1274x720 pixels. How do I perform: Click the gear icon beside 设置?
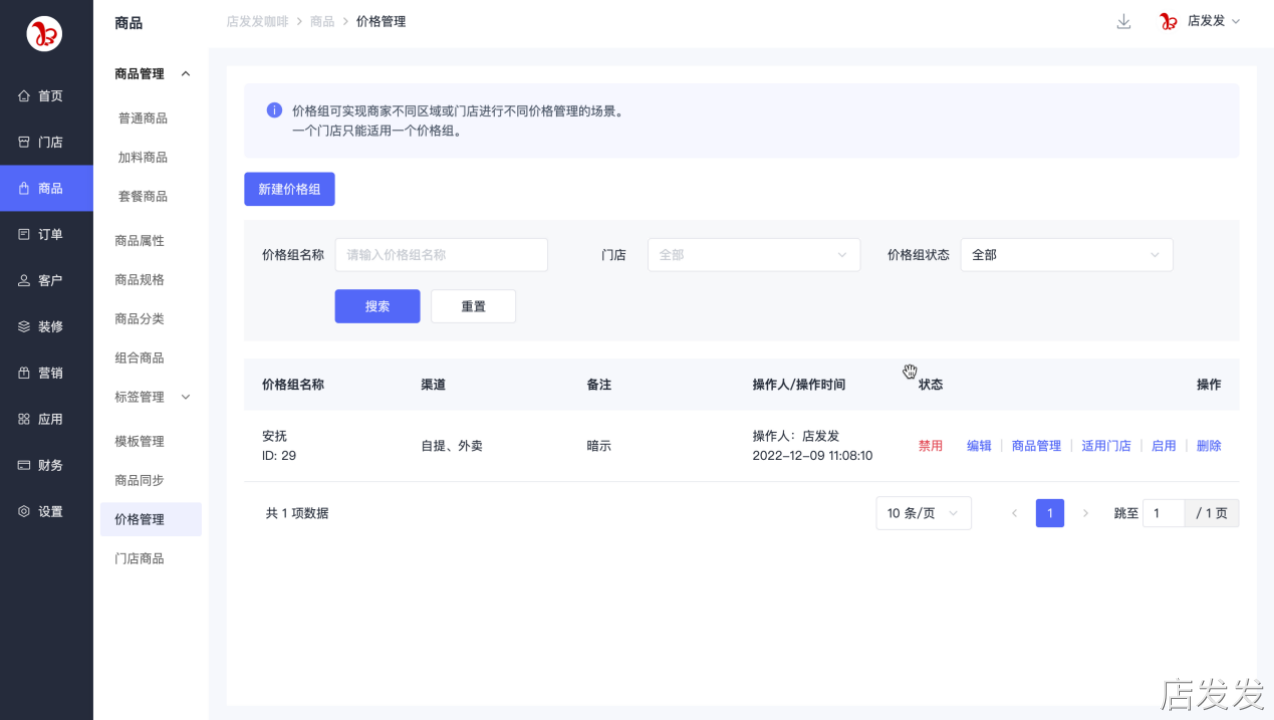[x=24, y=511]
